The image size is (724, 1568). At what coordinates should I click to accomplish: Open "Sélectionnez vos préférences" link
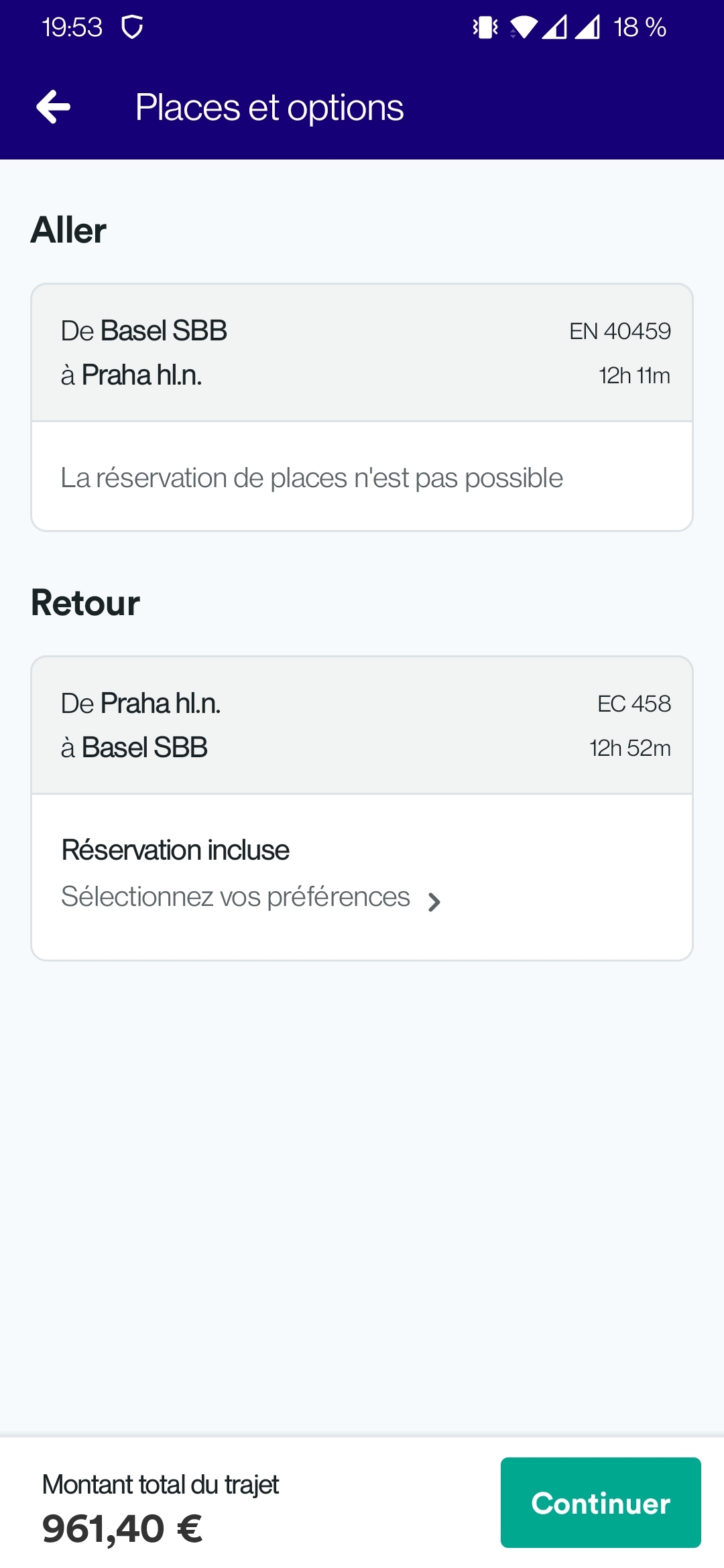pos(235,897)
